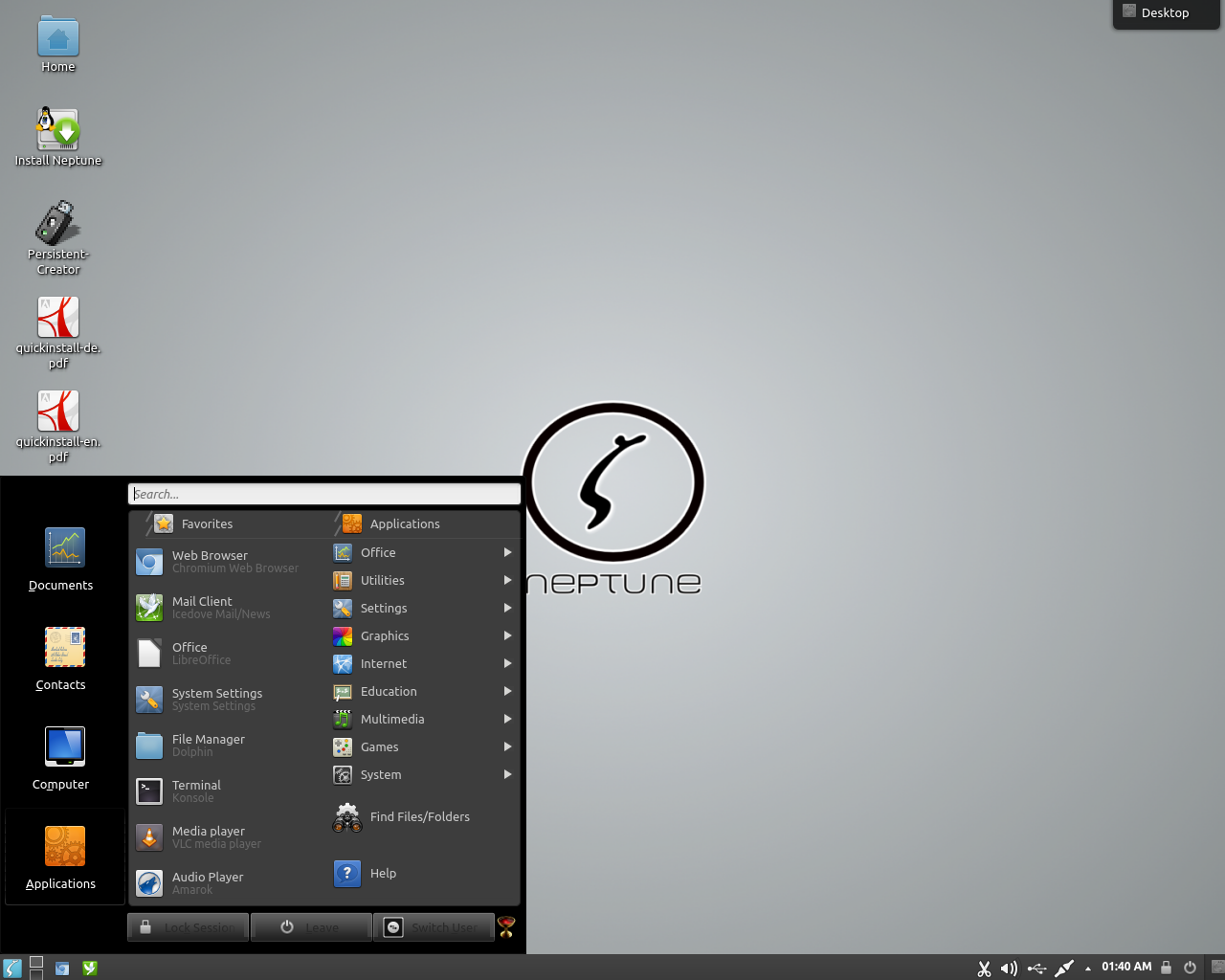Click the blue quick-launch icon in taskbar
Viewport: 1225px width, 980px height.
(x=62, y=968)
